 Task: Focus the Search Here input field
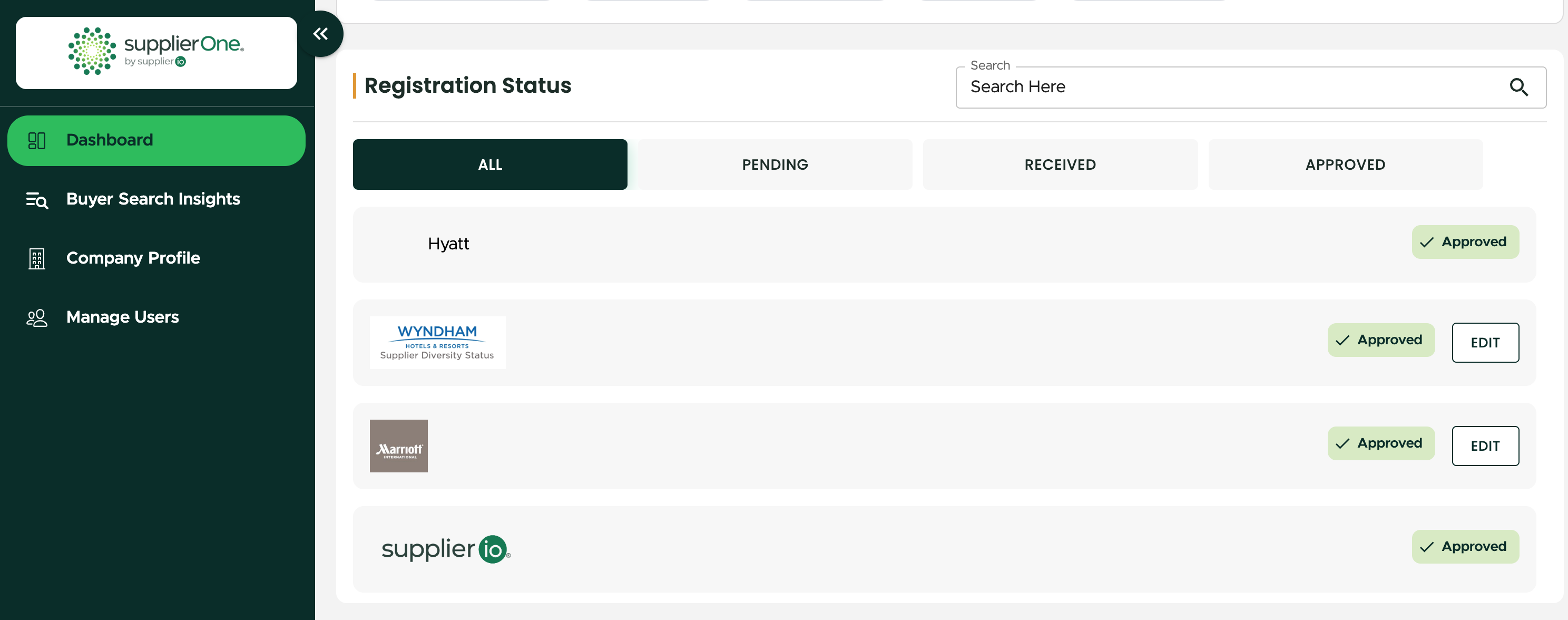[1251, 87]
